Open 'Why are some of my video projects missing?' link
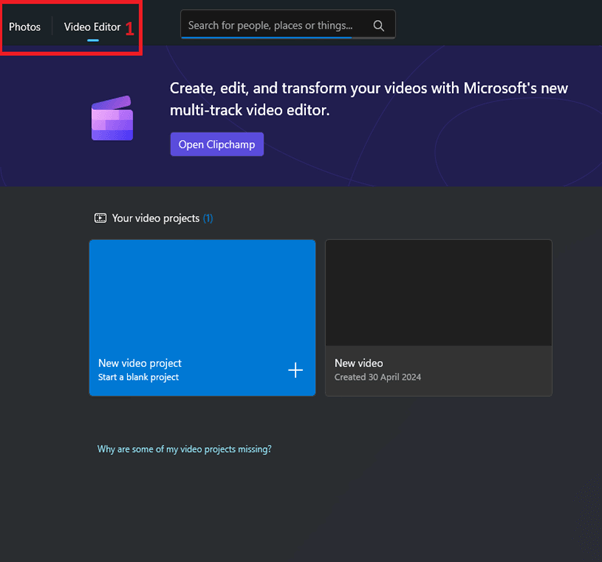This screenshot has width=602, height=562. click(184, 449)
